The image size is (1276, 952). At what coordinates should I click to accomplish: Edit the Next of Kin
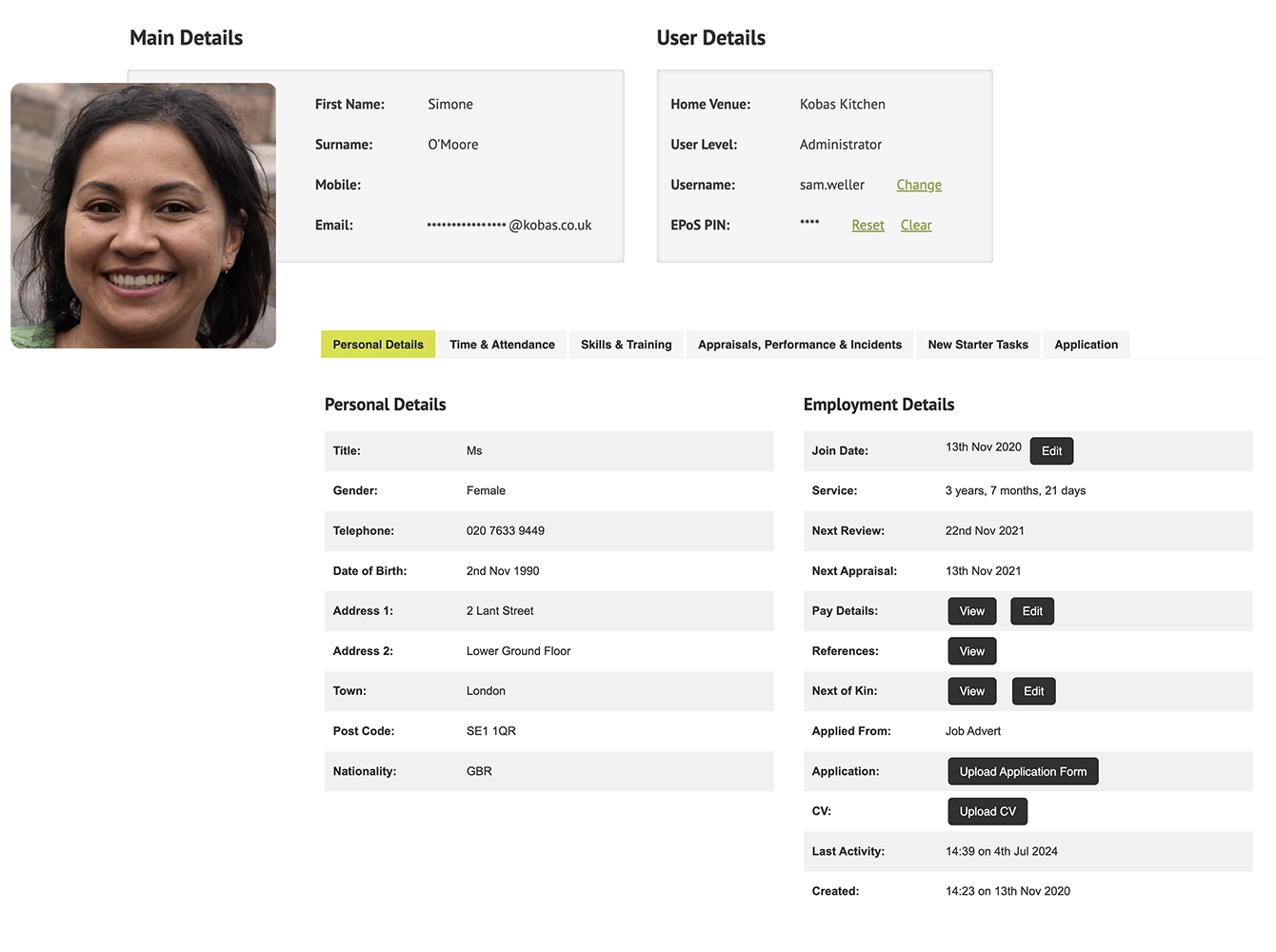pos(1033,691)
